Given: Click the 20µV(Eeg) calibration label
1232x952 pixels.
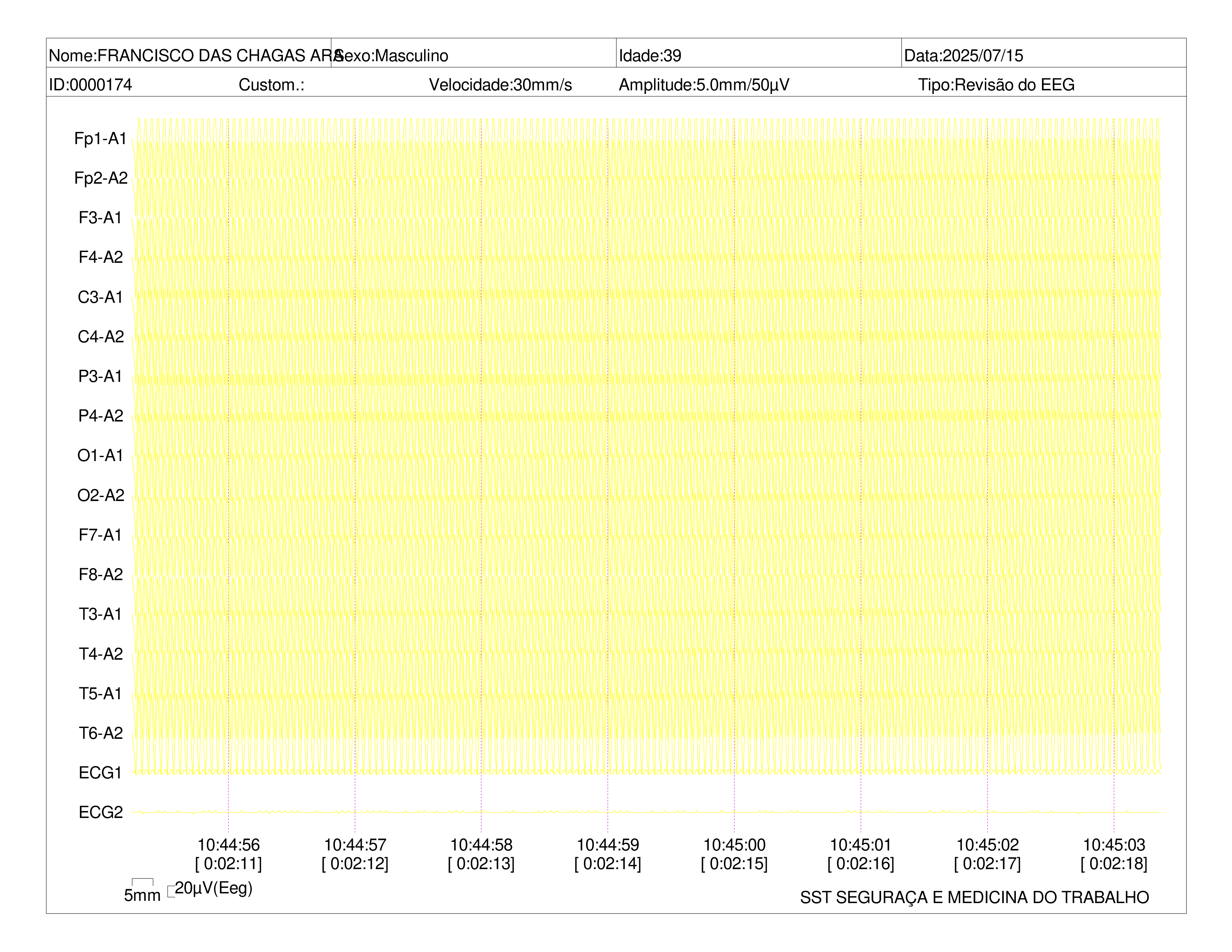Looking at the screenshot, I should pyautogui.click(x=213, y=889).
